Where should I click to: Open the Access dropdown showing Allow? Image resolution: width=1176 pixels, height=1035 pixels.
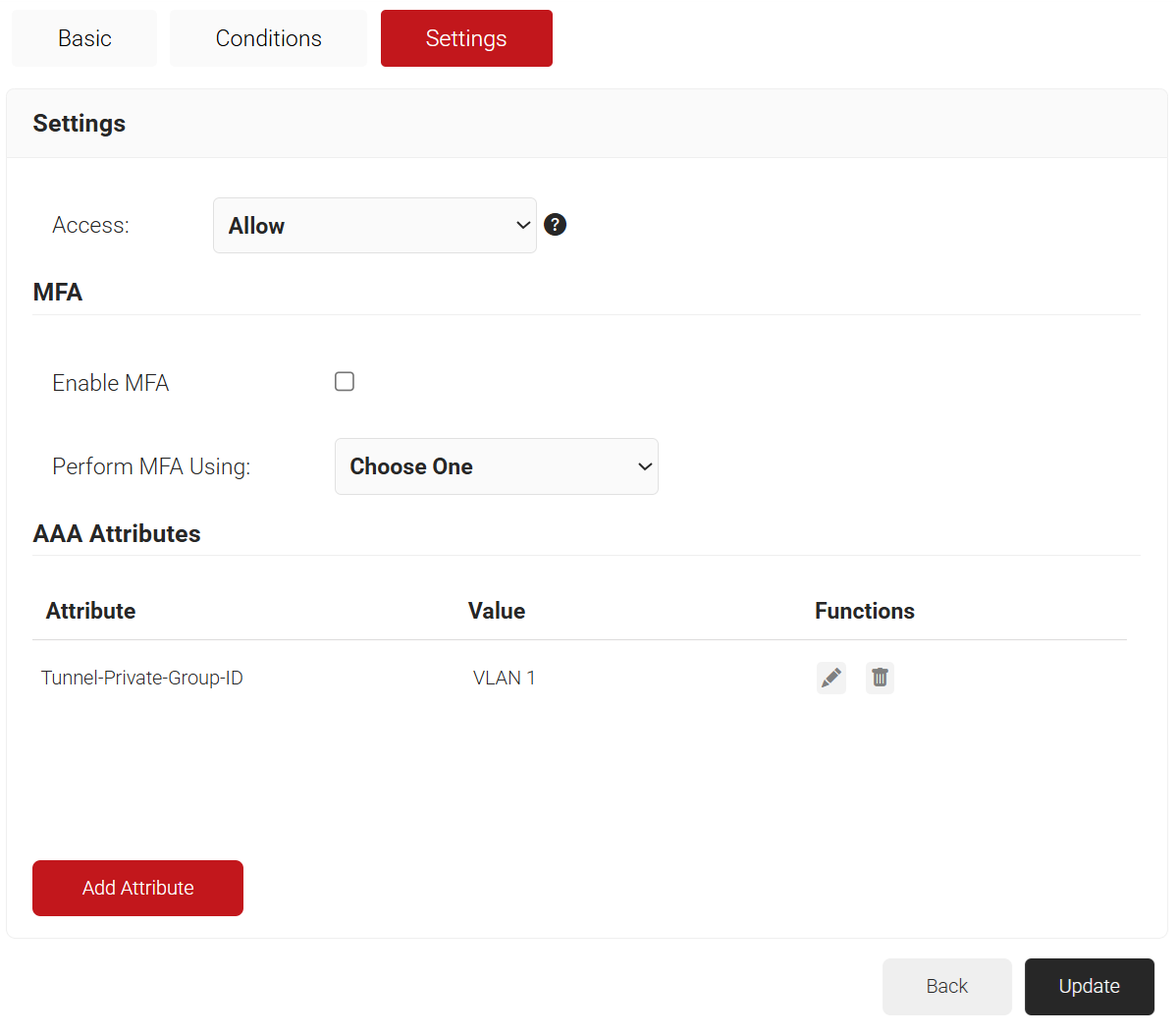pos(374,226)
